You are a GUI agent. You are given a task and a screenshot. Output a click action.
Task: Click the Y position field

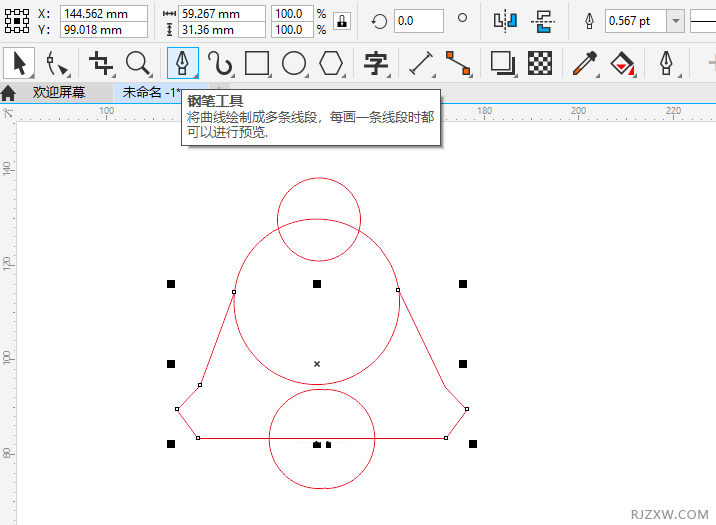coord(104,30)
